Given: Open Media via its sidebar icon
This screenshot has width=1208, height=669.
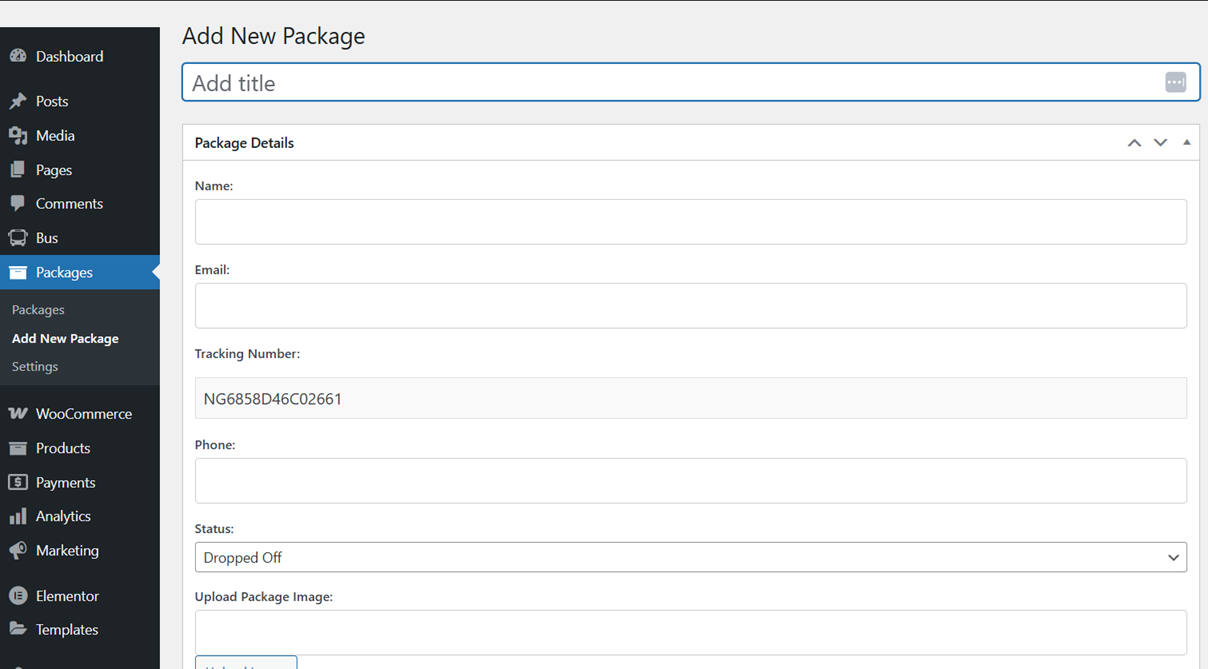Looking at the screenshot, I should pos(18,136).
